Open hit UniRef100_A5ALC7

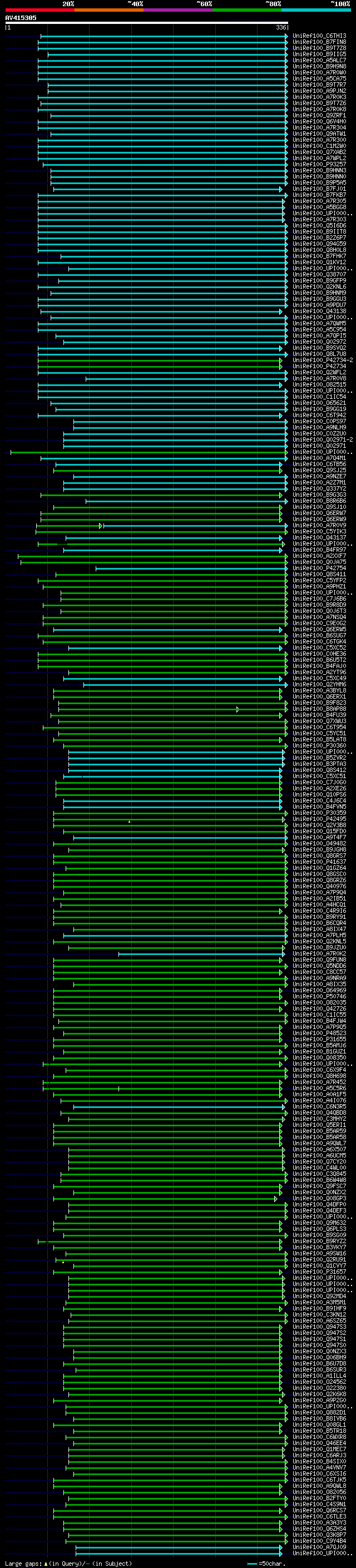point(319,60)
